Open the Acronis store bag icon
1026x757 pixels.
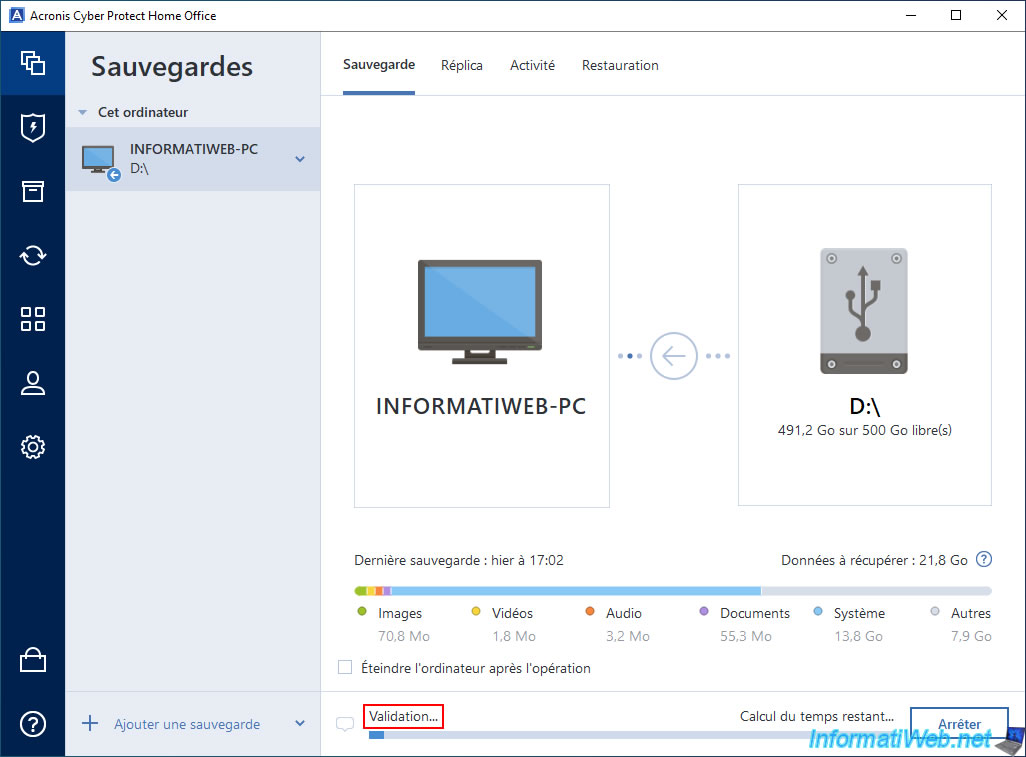click(x=33, y=660)
